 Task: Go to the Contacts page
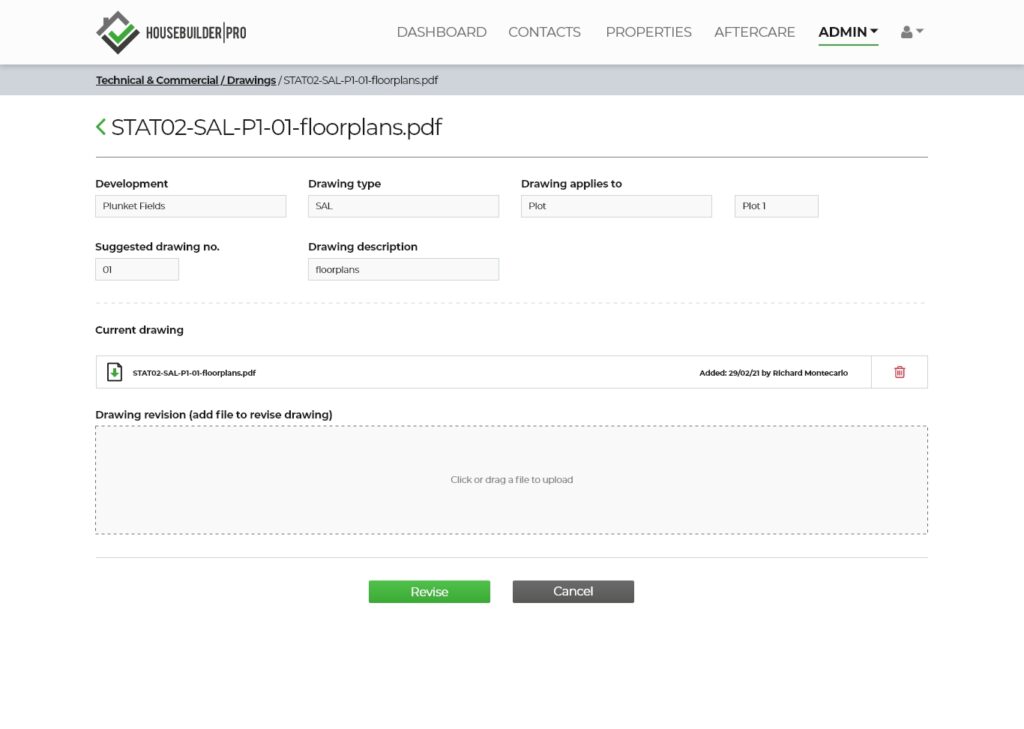click(544, 32)
